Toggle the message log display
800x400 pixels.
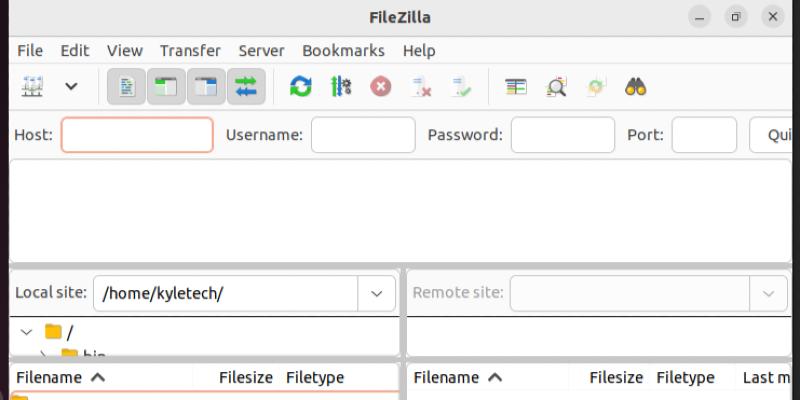tap(127, 87)
